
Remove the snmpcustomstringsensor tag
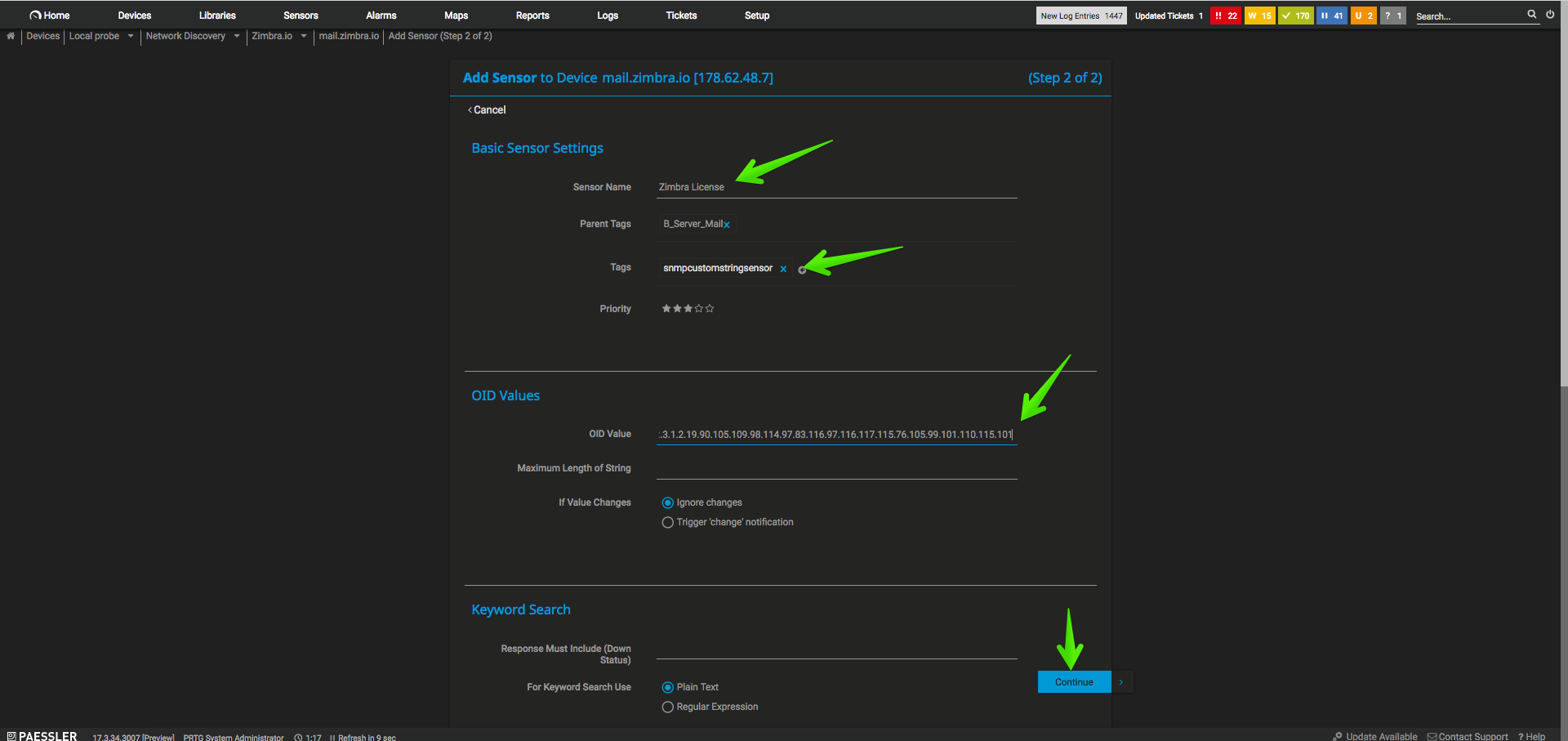tap(783, 269)
